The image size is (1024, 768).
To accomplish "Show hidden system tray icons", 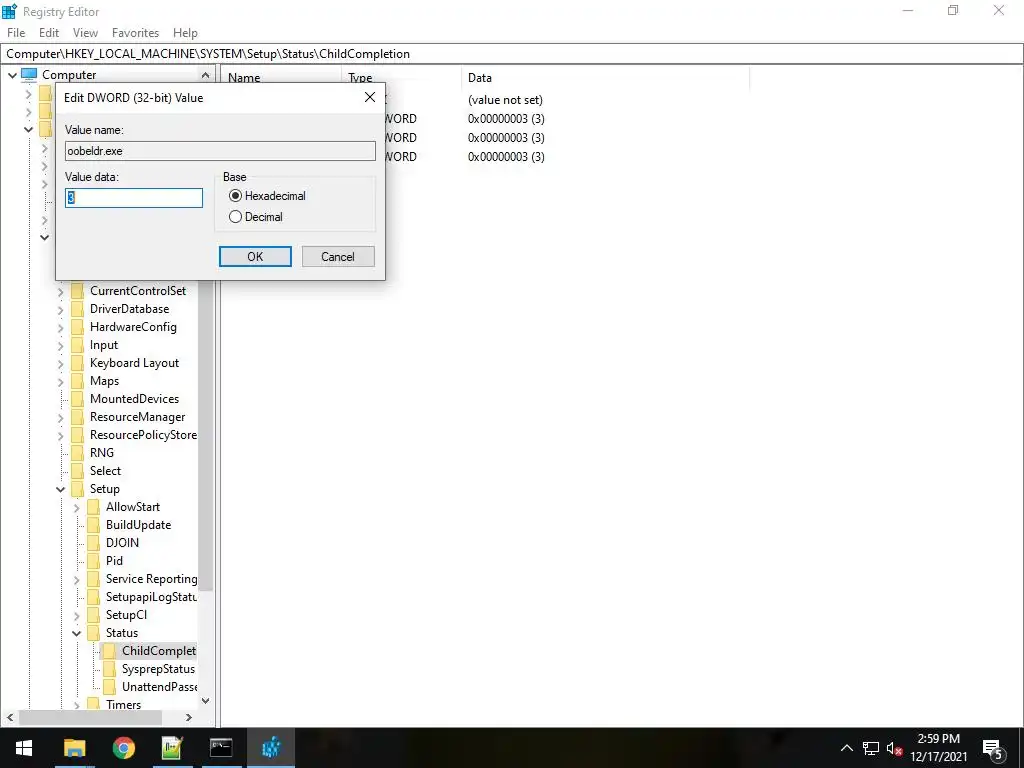I will (x=846, y=748).
